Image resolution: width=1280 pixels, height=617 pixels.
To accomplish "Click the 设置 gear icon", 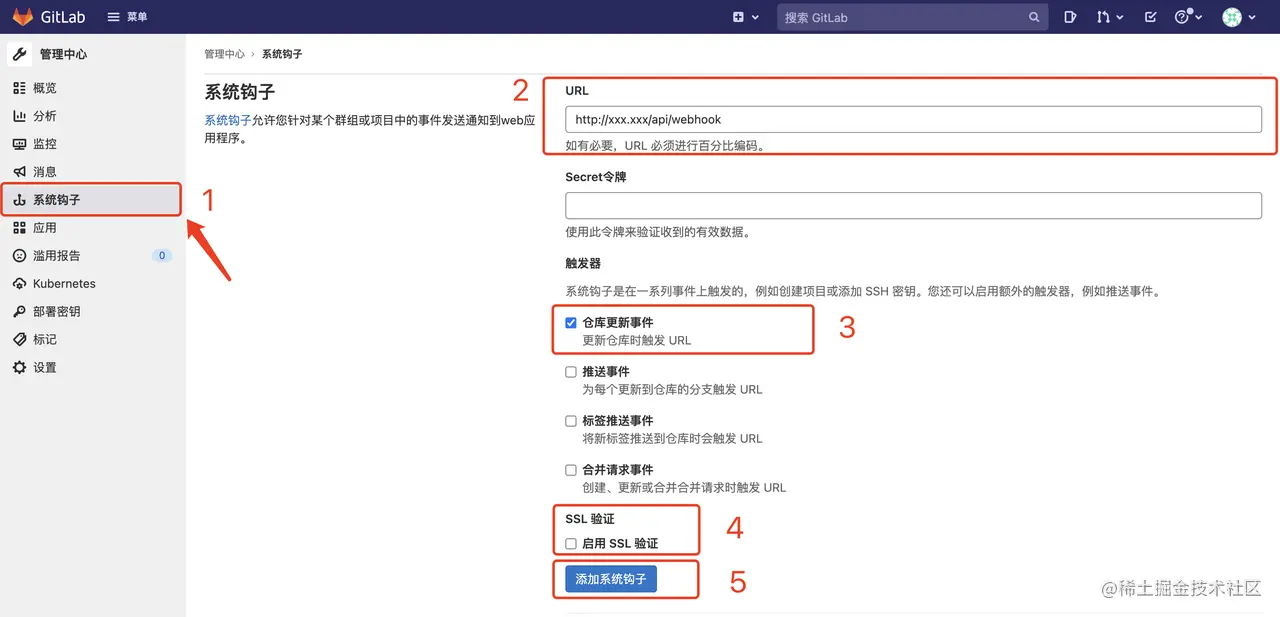I will pos(19,368).
